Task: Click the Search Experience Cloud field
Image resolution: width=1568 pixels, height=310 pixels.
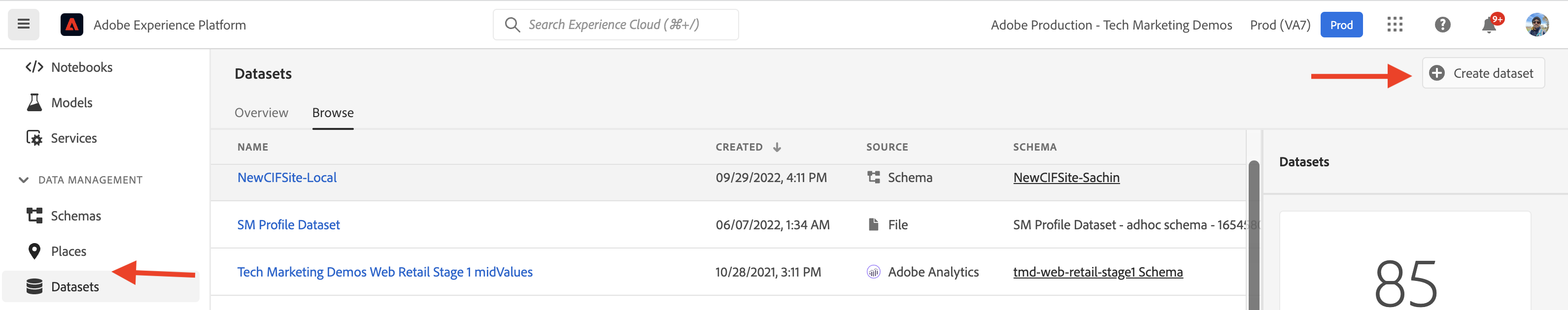Action: [x=615, y=25]
